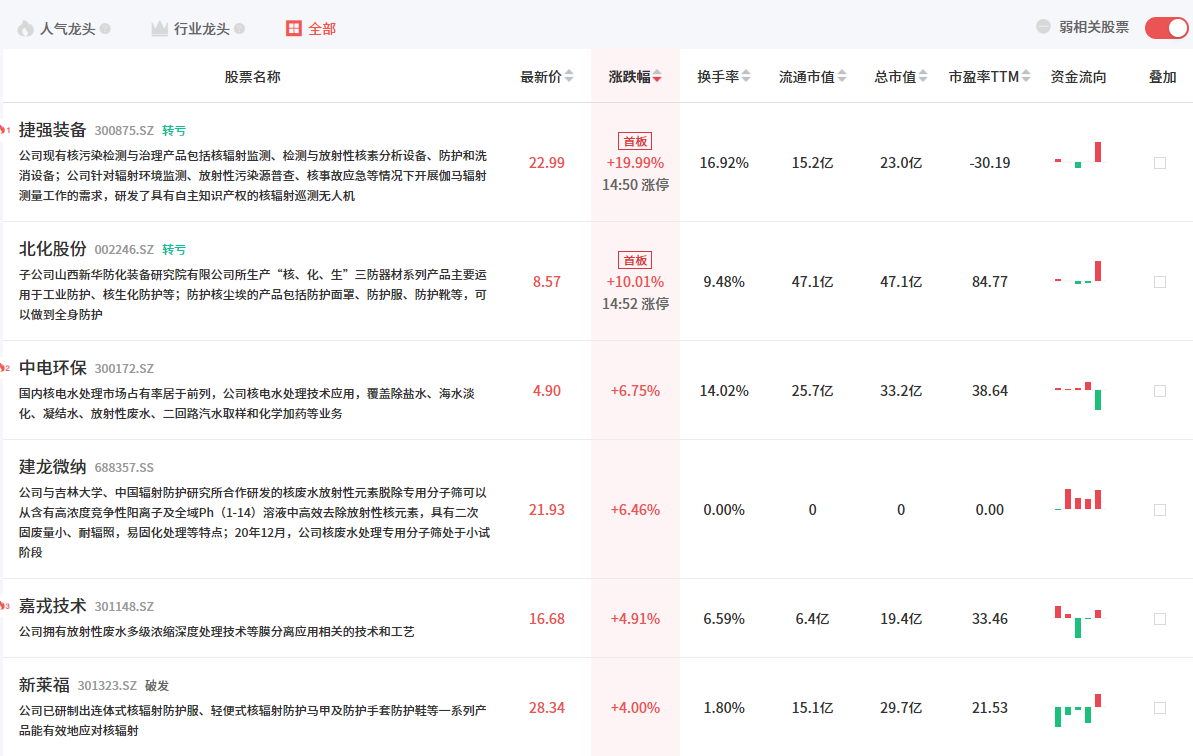Tick the 叠加 checkbox for 嘉戎技术
1193x756 pixels.
tap(1160, 619)
